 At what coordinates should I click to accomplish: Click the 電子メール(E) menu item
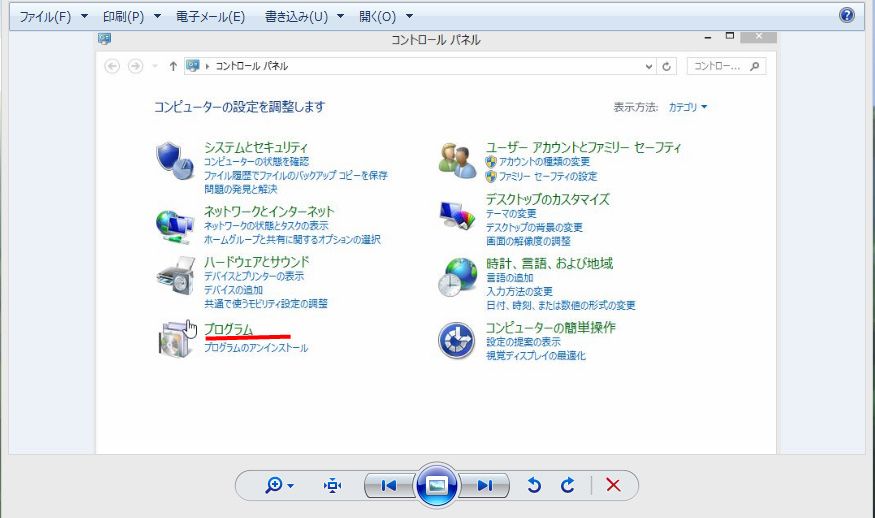click(210, 17)
